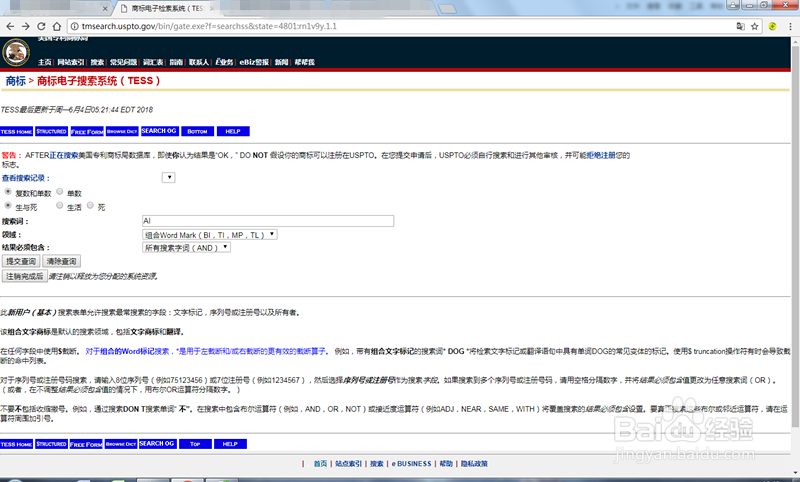This screenshot has width=800, height=482.
Task: Switch to the 商标电子检索系统 browser tab
Action: [x=167, y=9]
